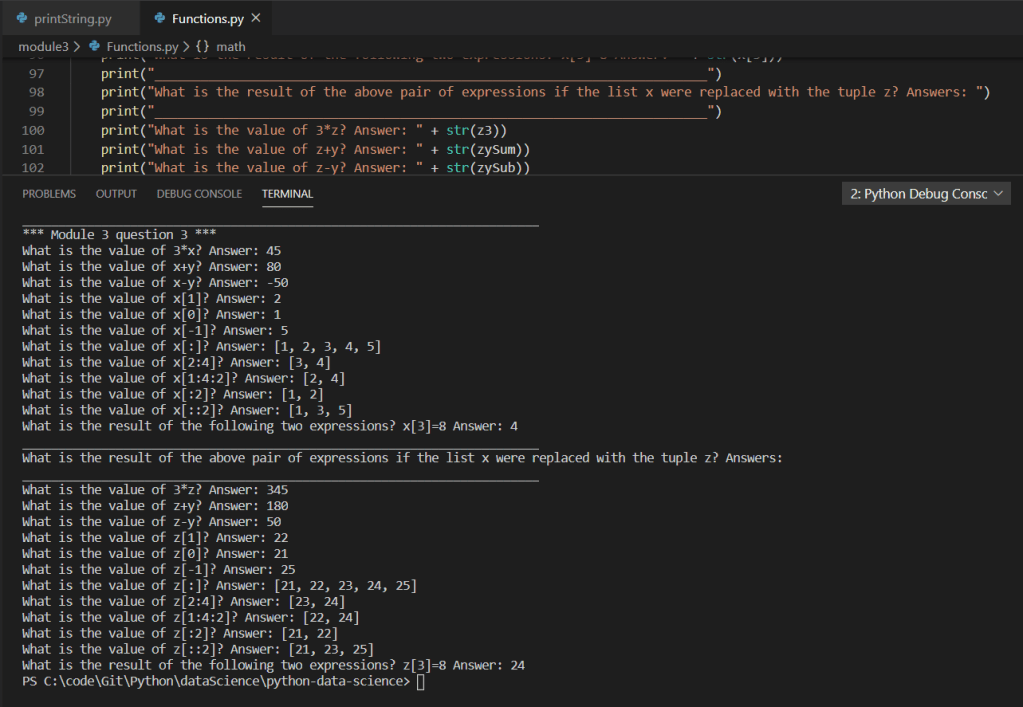Click line number 100 in the gutter
This screenshot has height=707, width=1023.
coord(32,130)
